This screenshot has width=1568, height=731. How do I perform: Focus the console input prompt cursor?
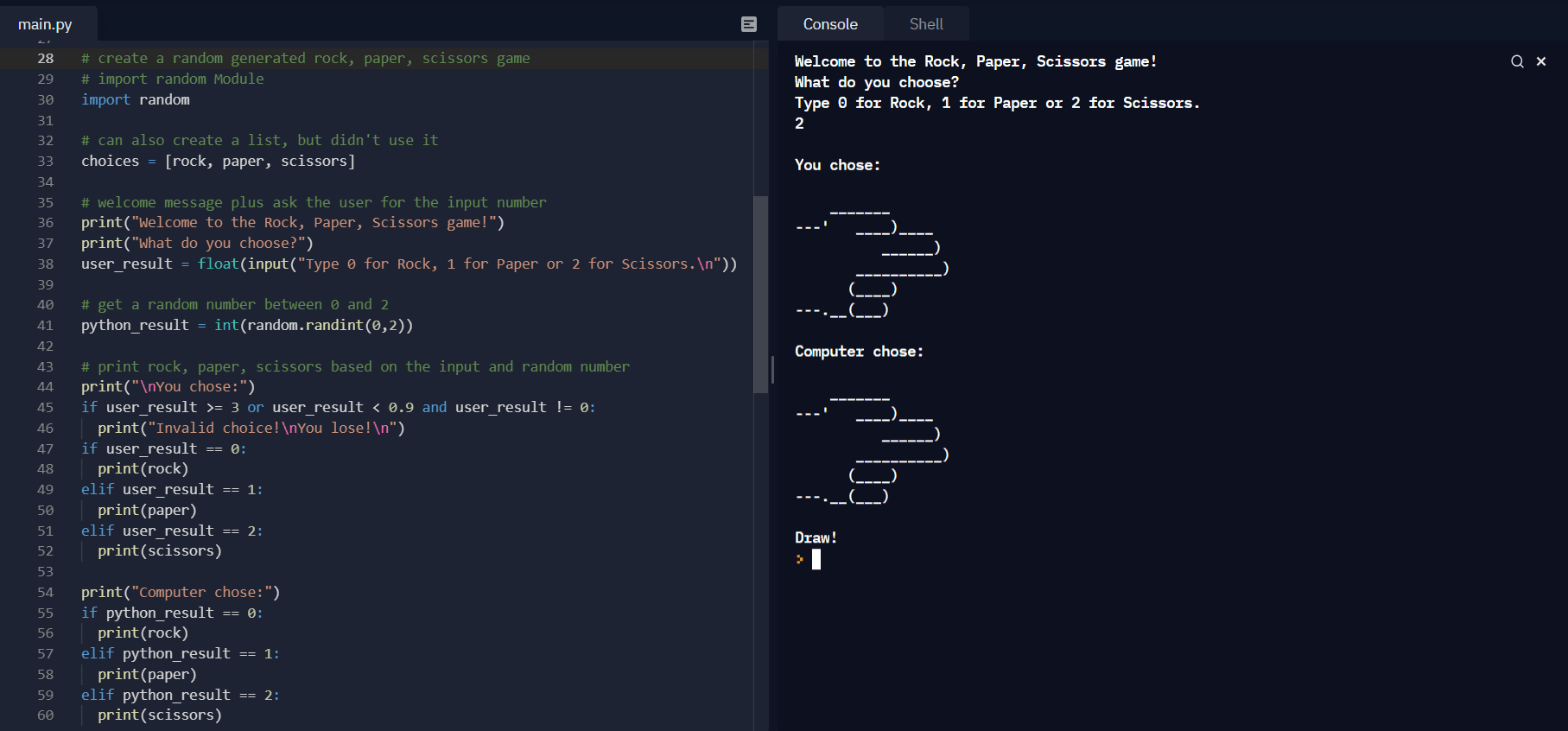click(816, 559)
